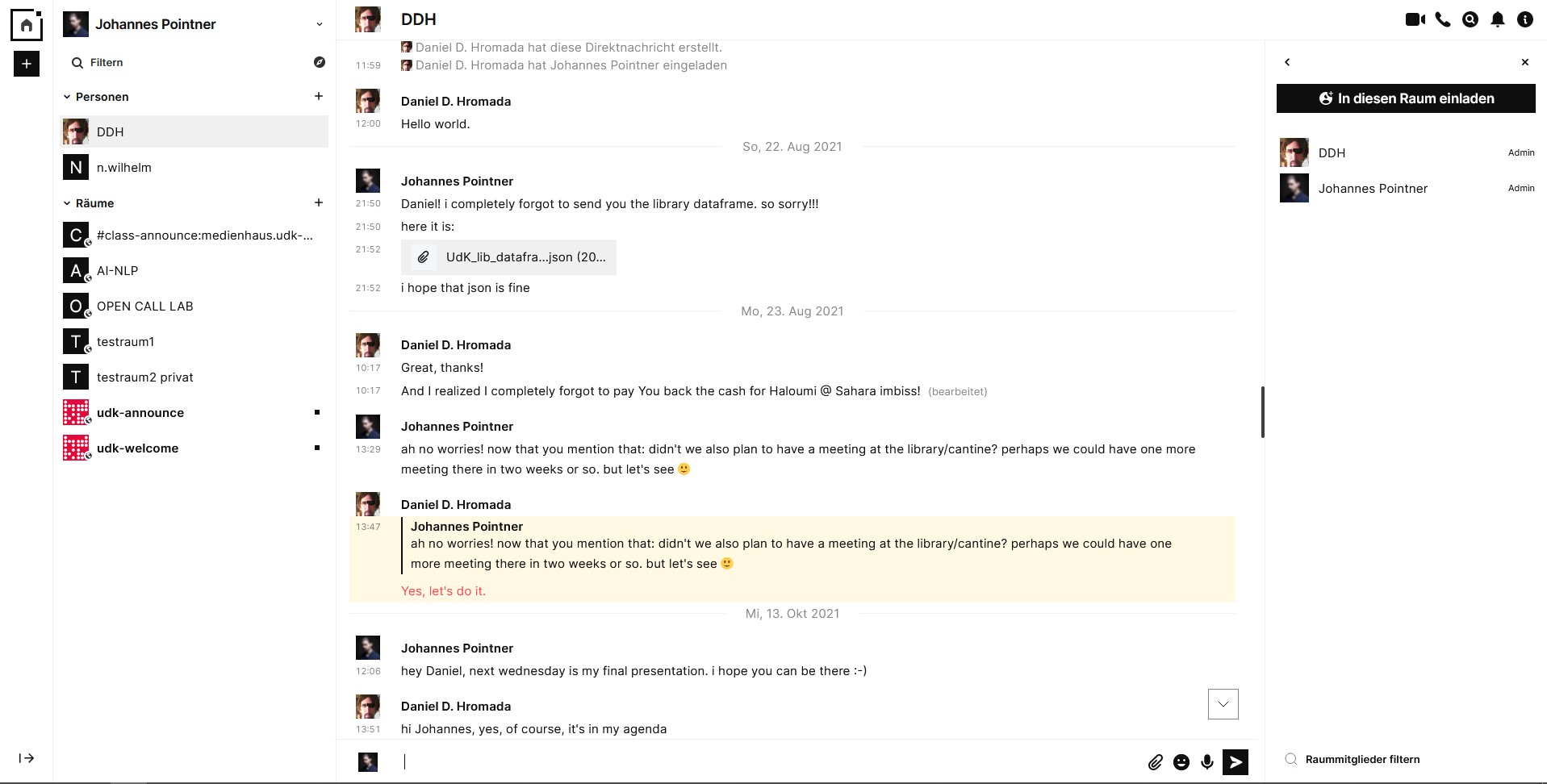Viewport: 1547px width, 784px height.
Task: Expand the left spaces sidebar
Action: [x=27, y=758]
